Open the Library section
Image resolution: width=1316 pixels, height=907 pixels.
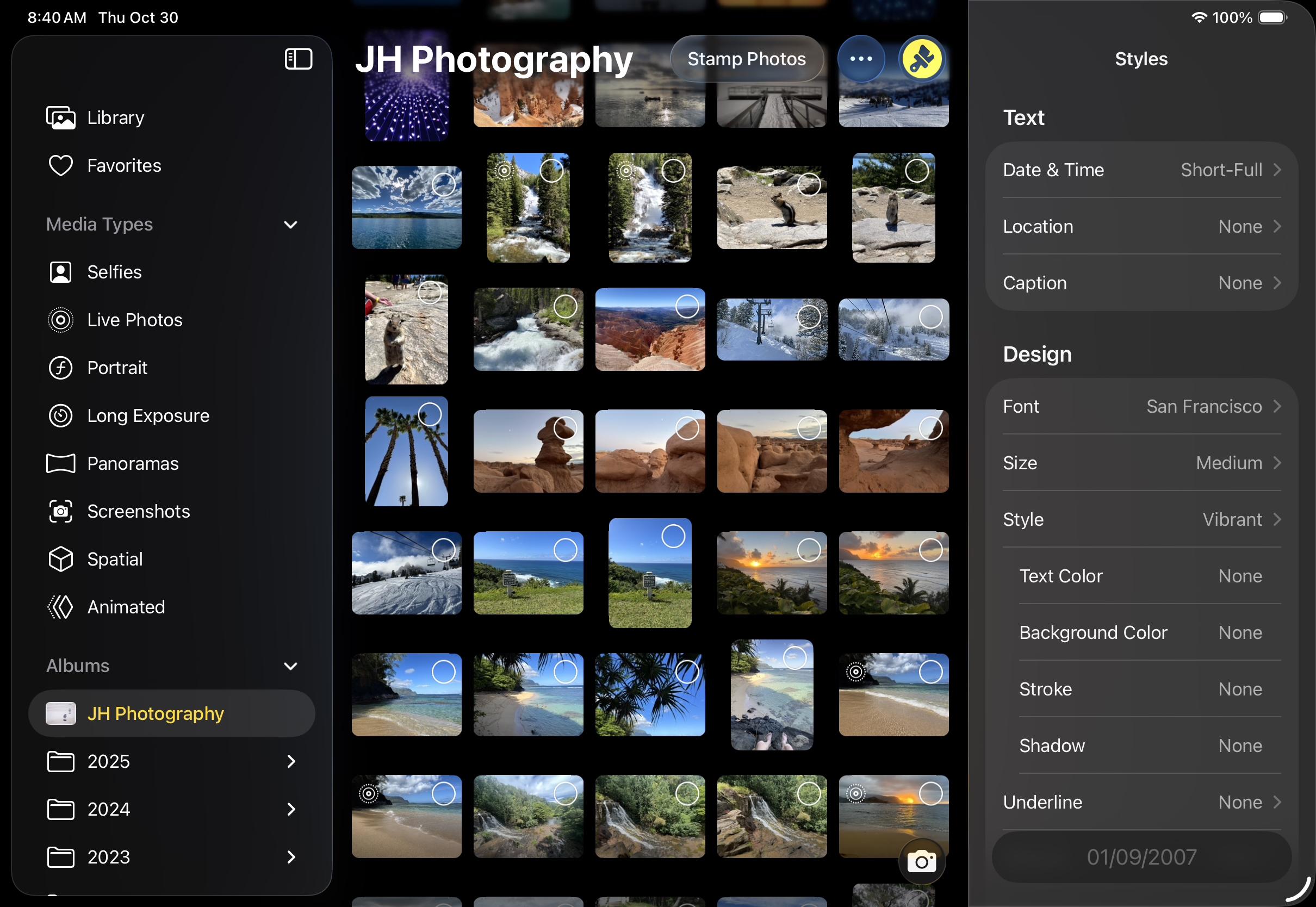click(x=115, y=117)
